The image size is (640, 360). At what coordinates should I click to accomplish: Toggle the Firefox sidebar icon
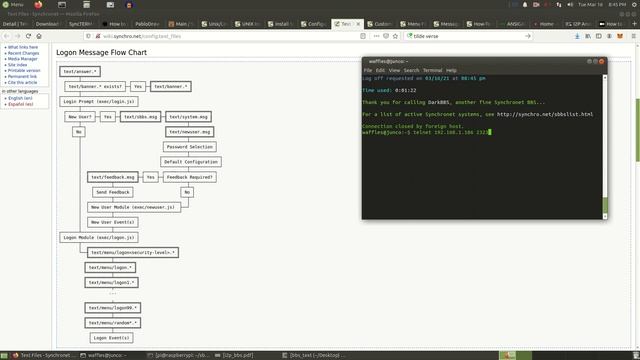click(x=598, y=36)
